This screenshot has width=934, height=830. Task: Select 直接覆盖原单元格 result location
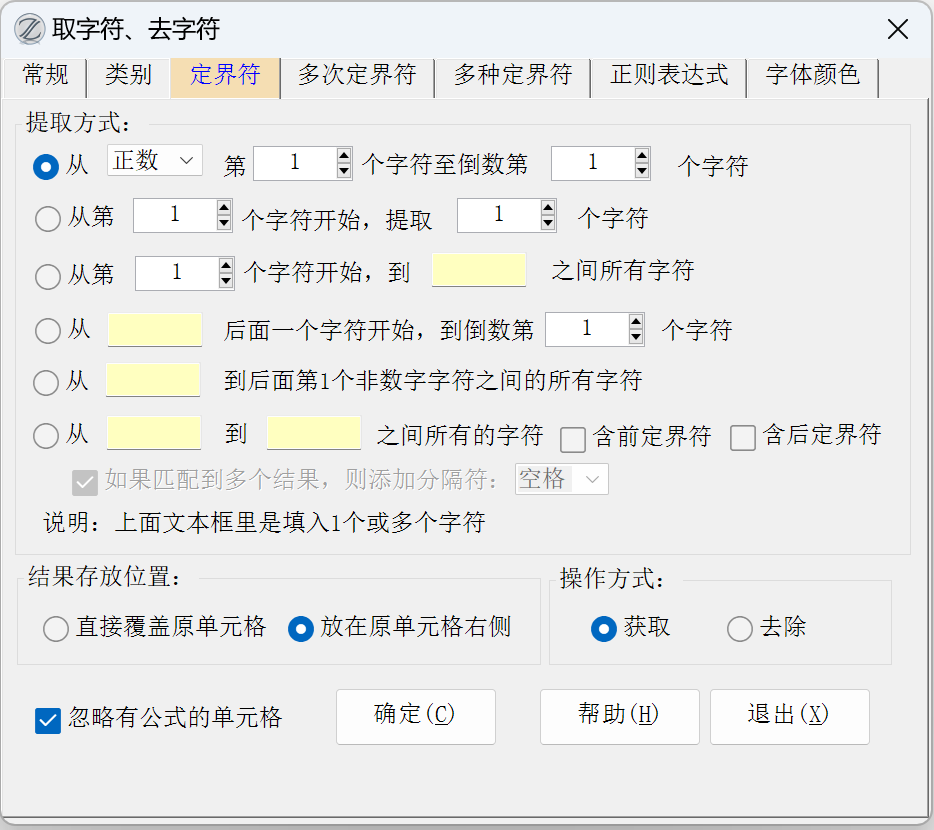(56, 629)
